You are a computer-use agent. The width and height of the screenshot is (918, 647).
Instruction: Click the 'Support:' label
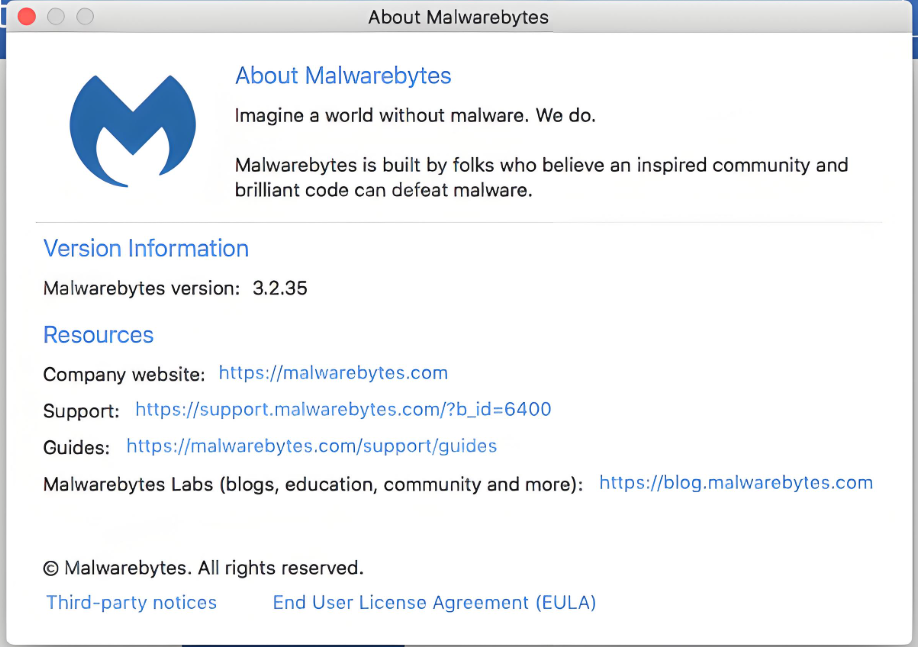tap(81, 411)
